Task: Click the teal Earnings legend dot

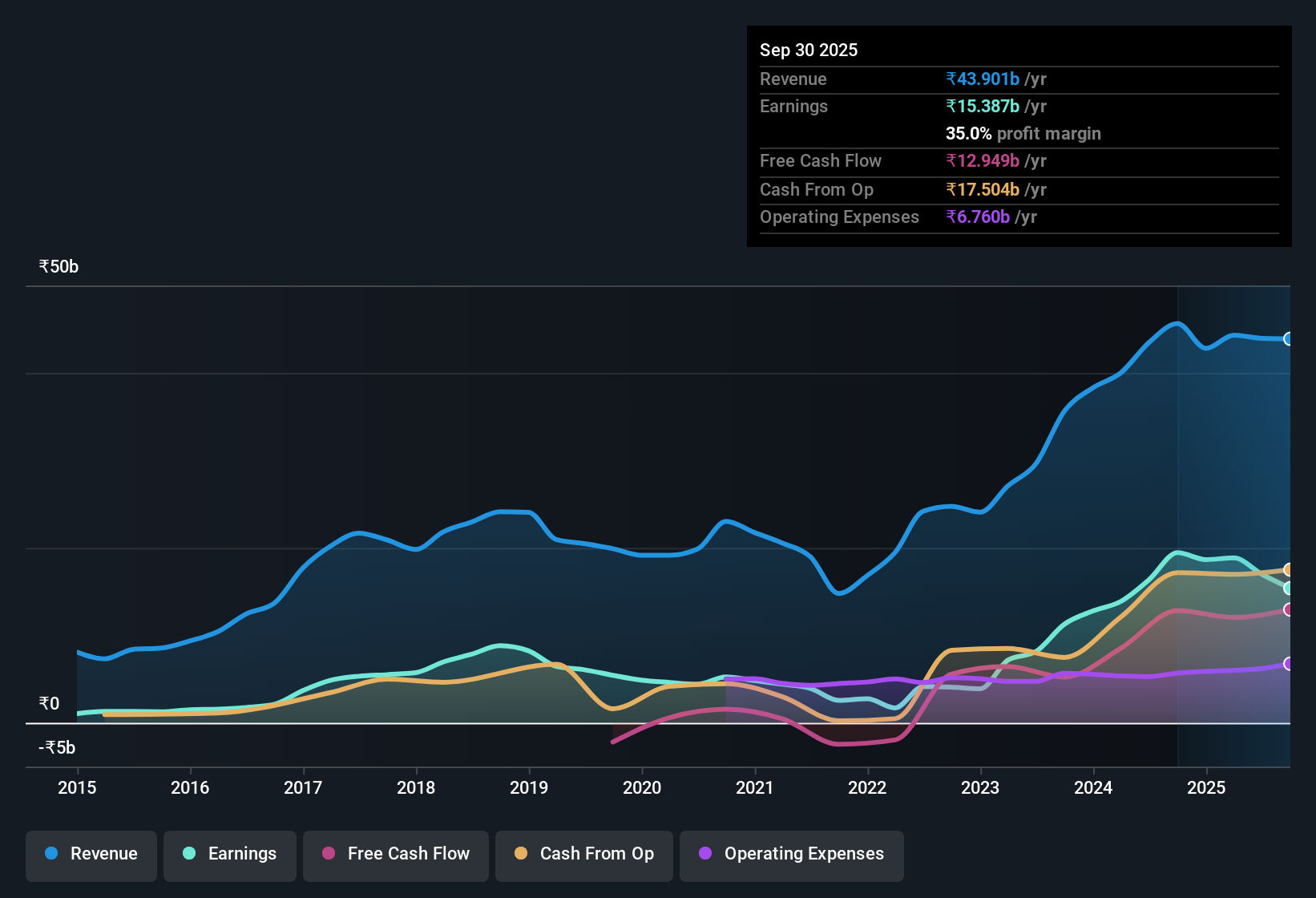Action: coord(188,854)
